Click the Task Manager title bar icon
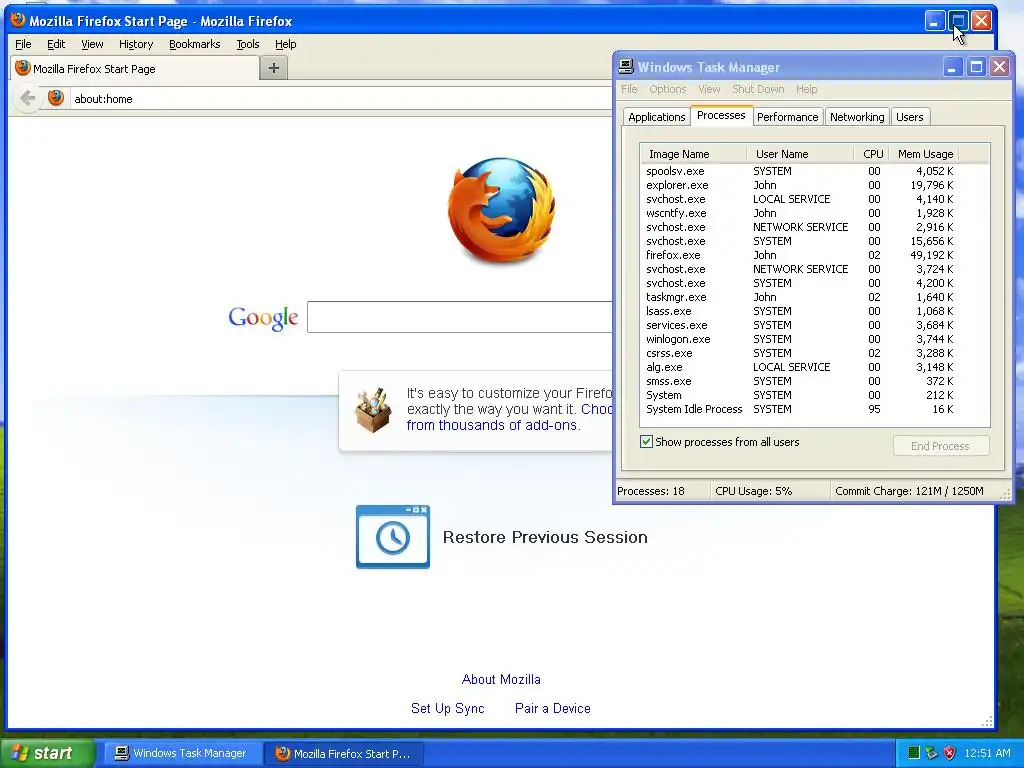1024x768 pixels. (x=626, y=67)
